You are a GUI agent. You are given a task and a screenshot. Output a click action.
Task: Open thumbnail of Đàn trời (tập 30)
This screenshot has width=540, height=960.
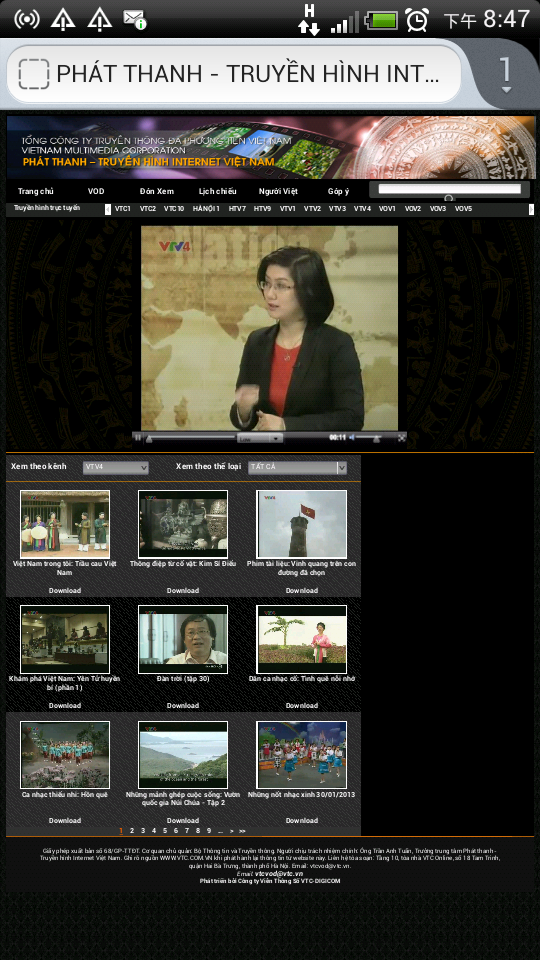tap(183, 639)
